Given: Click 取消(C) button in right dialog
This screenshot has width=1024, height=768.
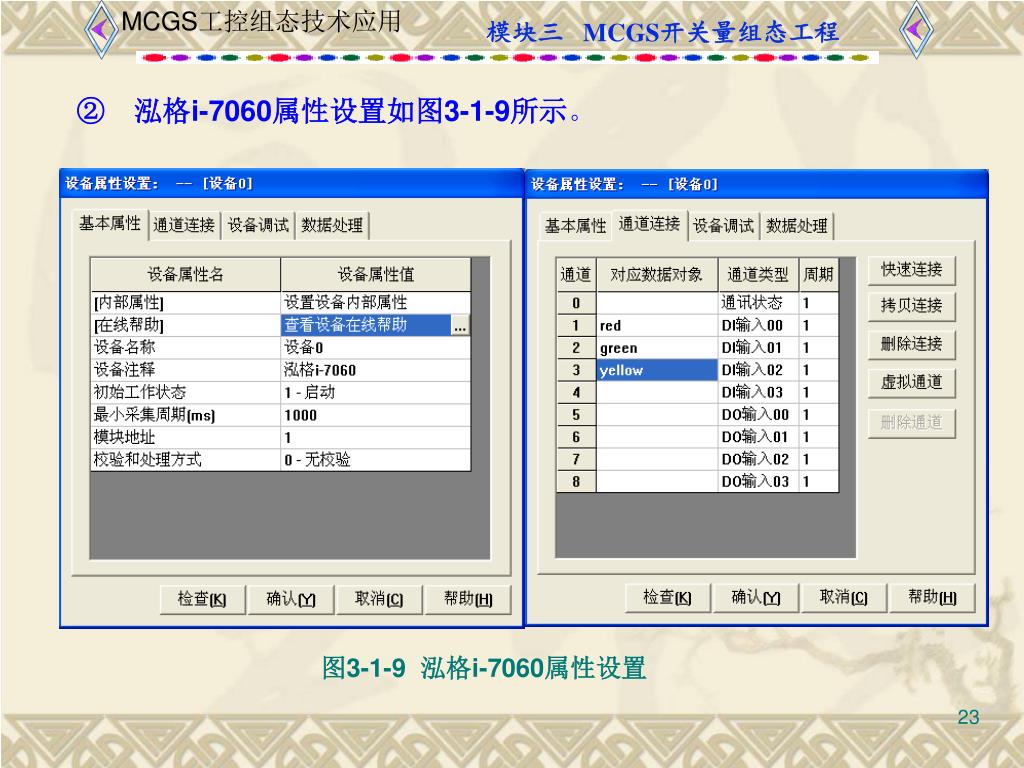Looking at the screenshot, I should pyautogui.click(x=844, y=597).
